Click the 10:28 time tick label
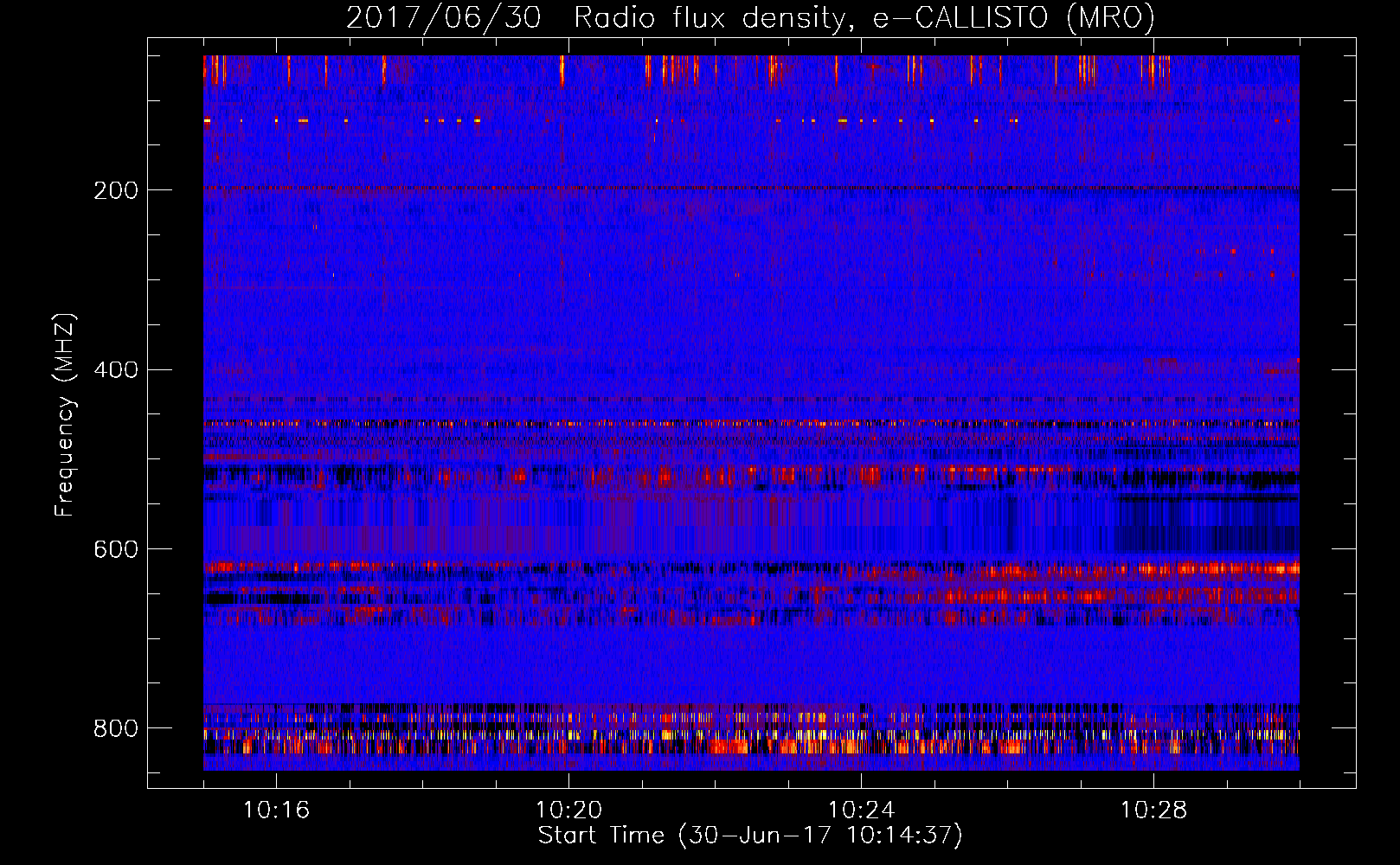1400x865 pixels. 1153,810
